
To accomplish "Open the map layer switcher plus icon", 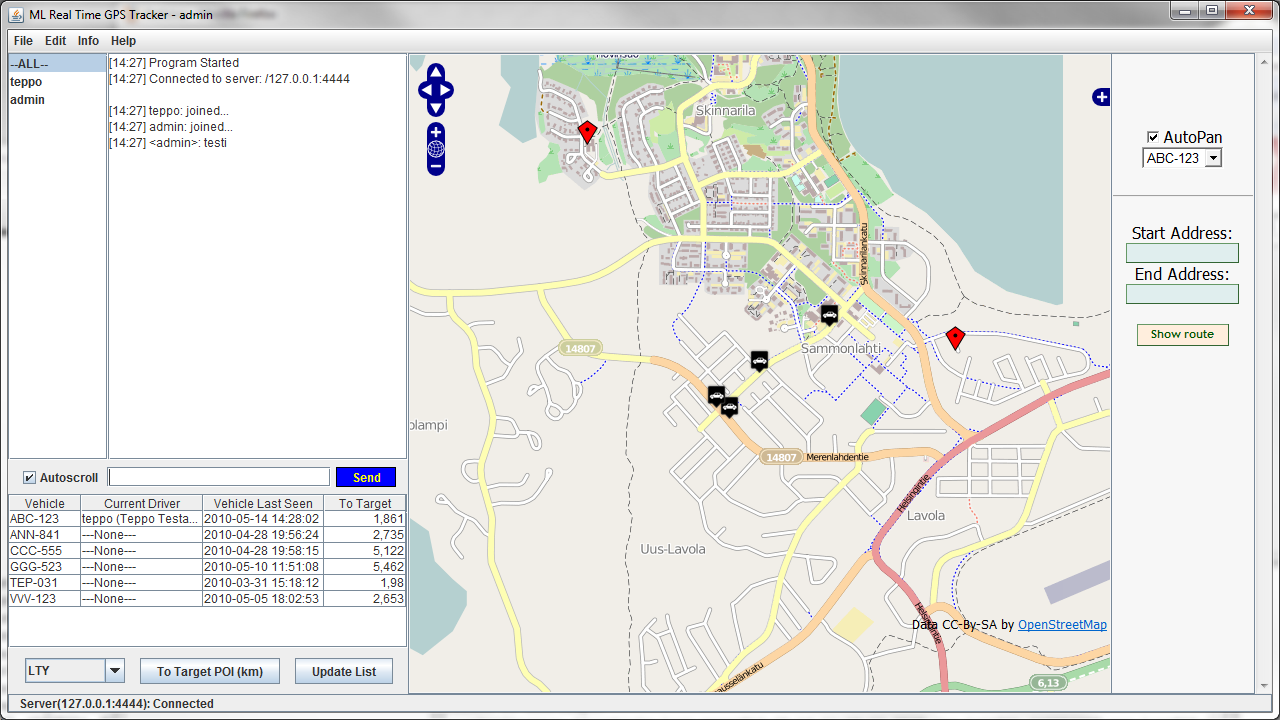I will 1101,97.
